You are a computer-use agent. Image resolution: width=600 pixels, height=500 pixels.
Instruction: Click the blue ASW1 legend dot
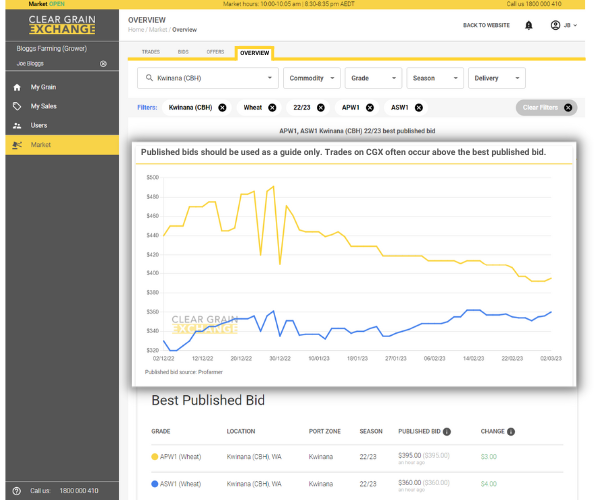coord(155,484)
